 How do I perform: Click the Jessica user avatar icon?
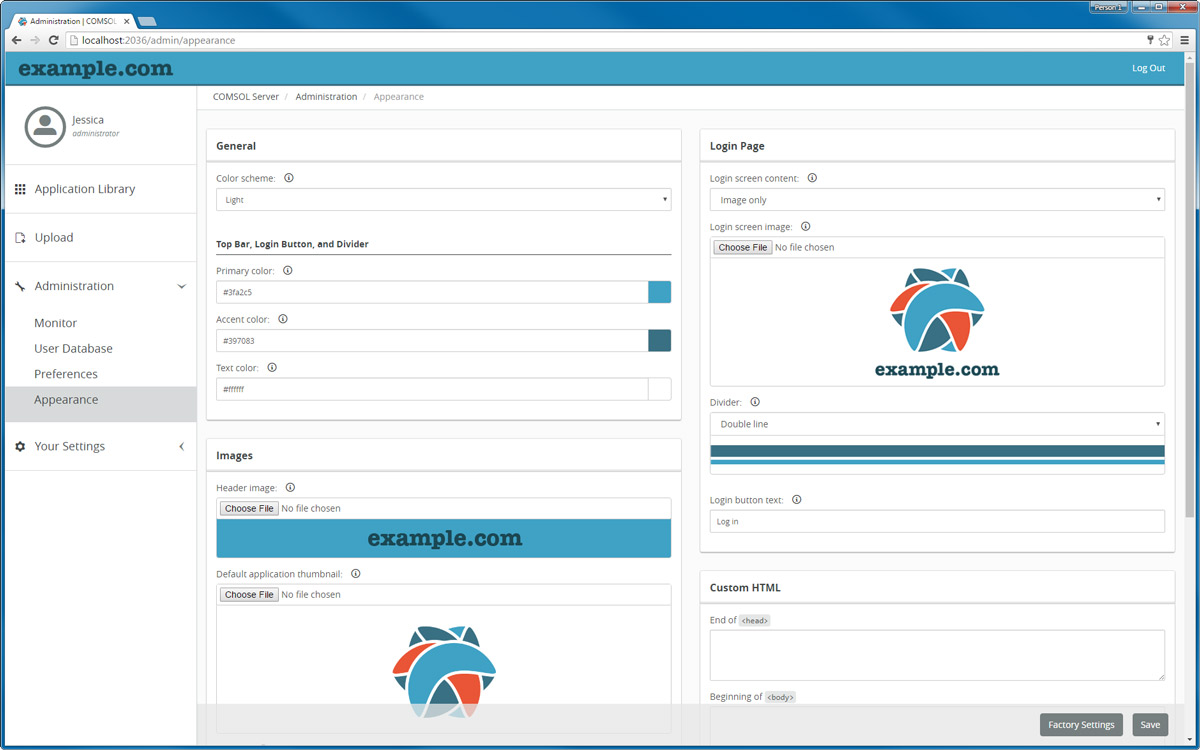[44, 126]
